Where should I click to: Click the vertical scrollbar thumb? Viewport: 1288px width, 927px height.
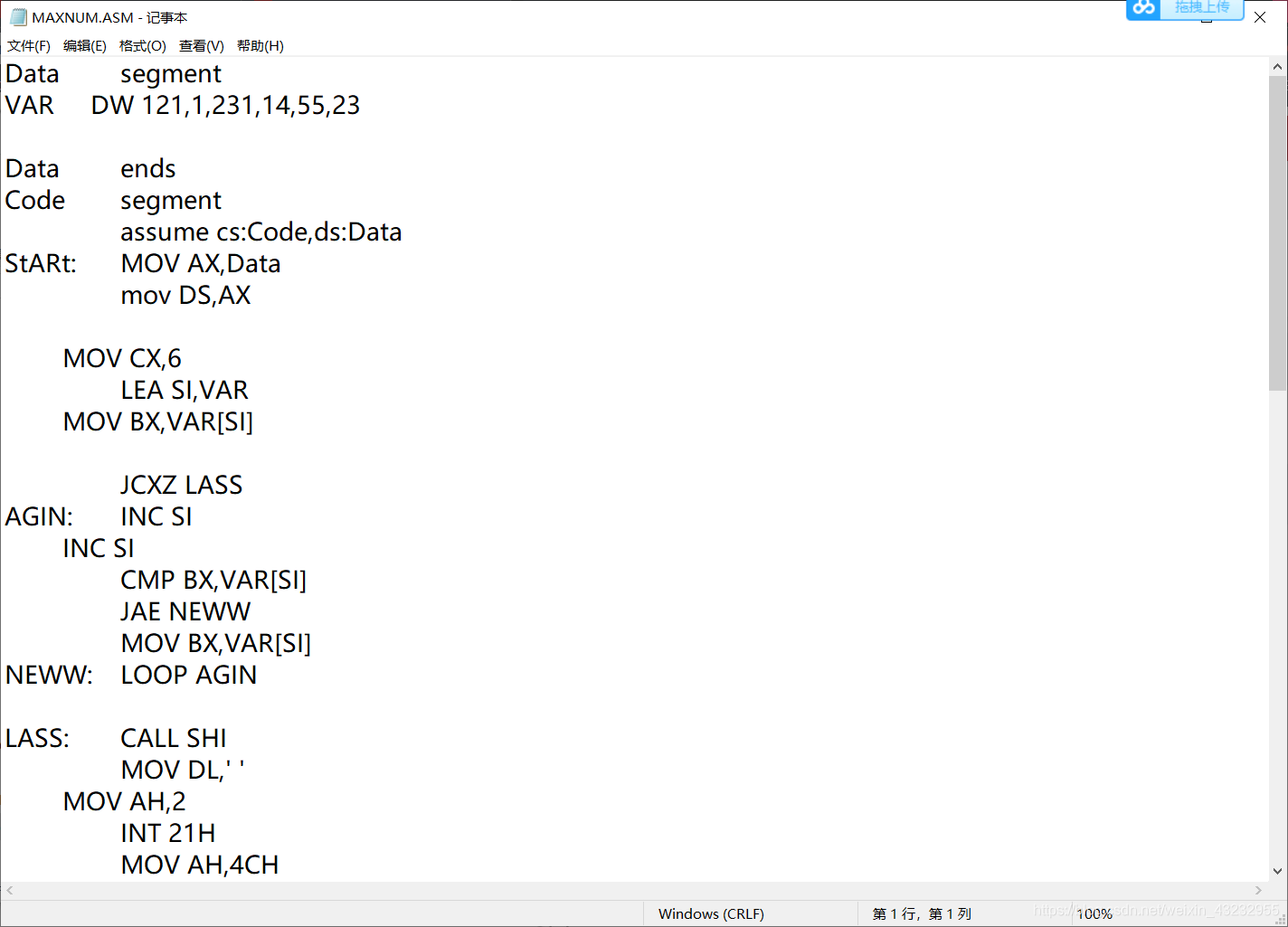click(x=1277, y=233)
